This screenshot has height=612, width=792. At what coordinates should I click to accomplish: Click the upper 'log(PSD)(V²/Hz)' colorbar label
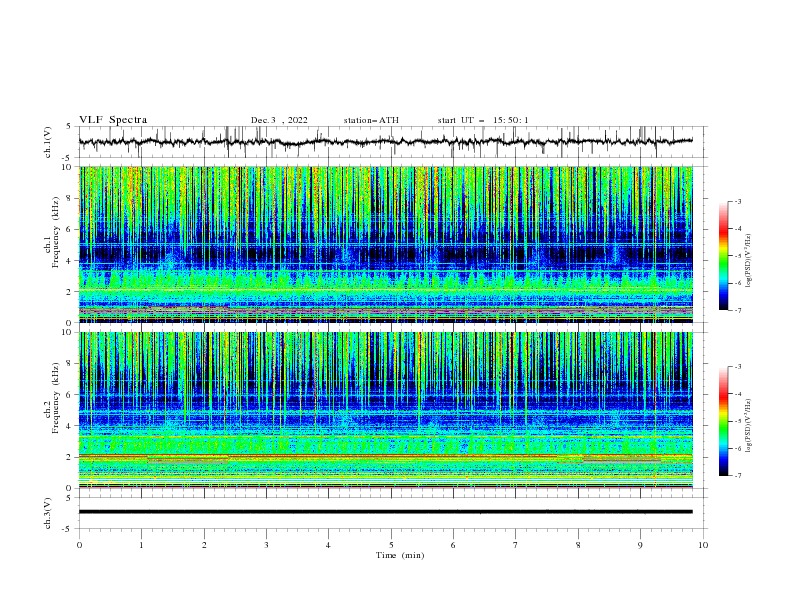[749, 261]
